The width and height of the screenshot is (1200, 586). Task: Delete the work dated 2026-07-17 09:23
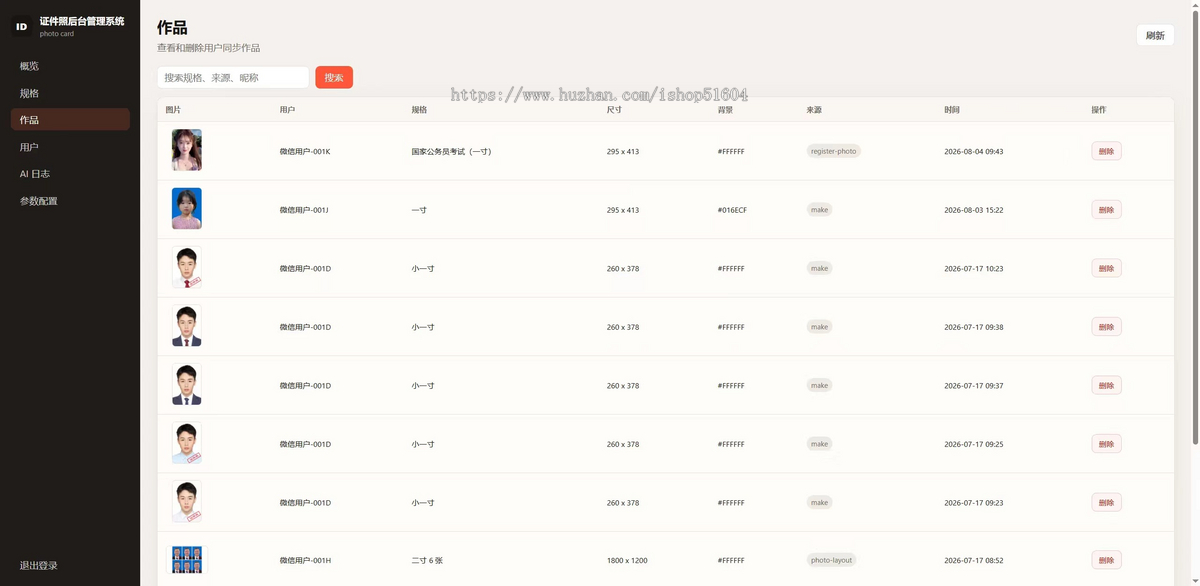(1106, 502)
